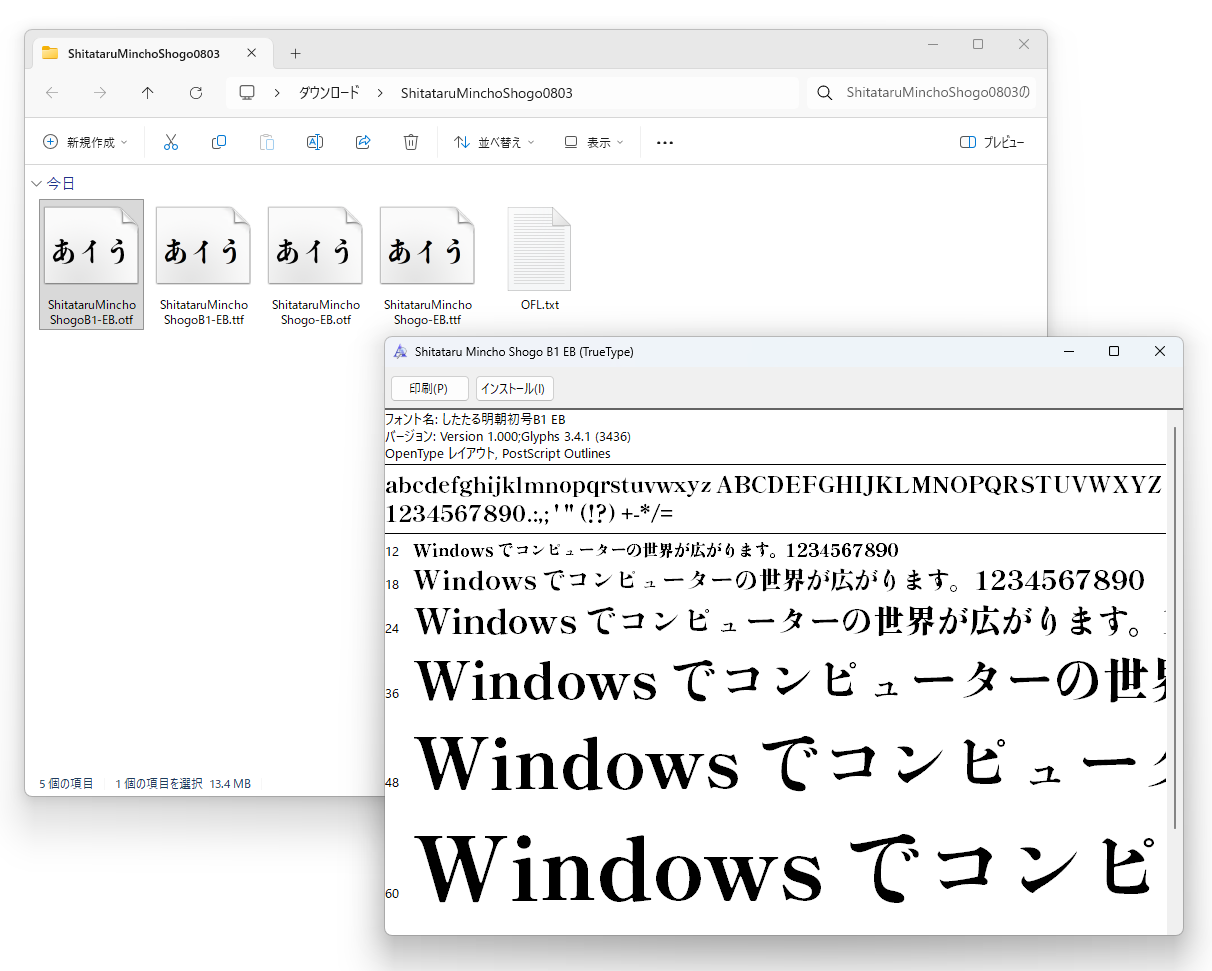1212x971 pixels.
Task: Click the インストール(I) install button
Action: [515, 388]
